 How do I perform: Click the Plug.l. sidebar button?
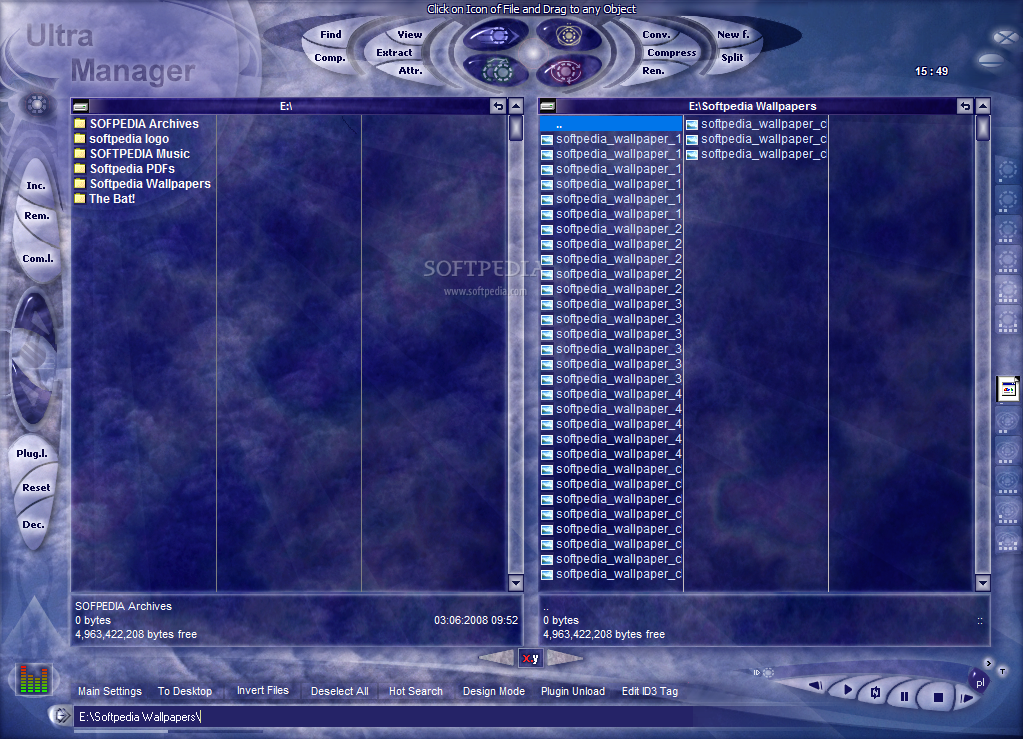[32, 453]
